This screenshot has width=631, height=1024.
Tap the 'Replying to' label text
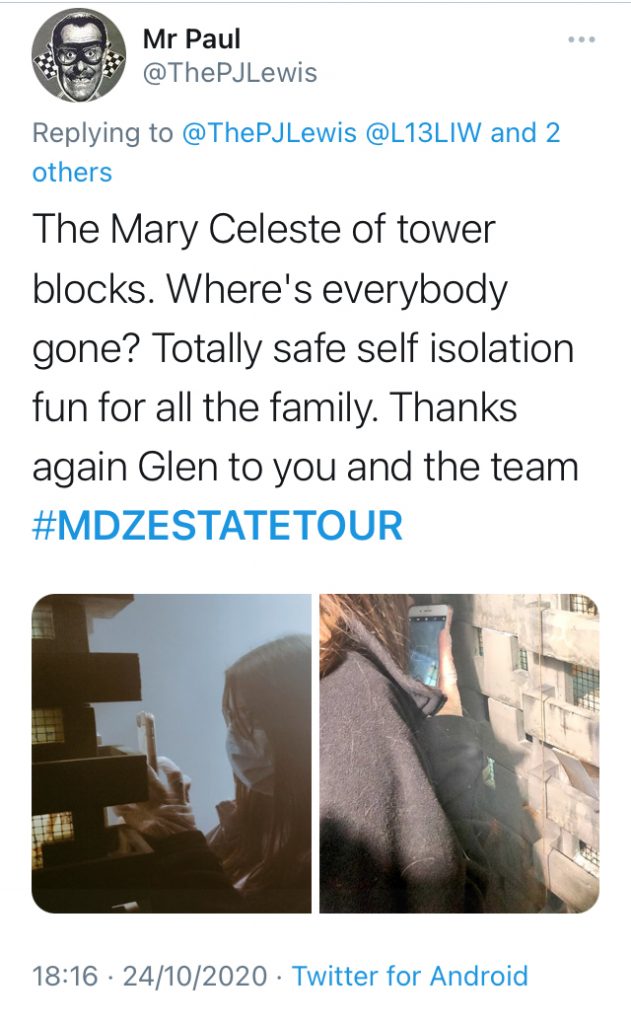[103, 133]
